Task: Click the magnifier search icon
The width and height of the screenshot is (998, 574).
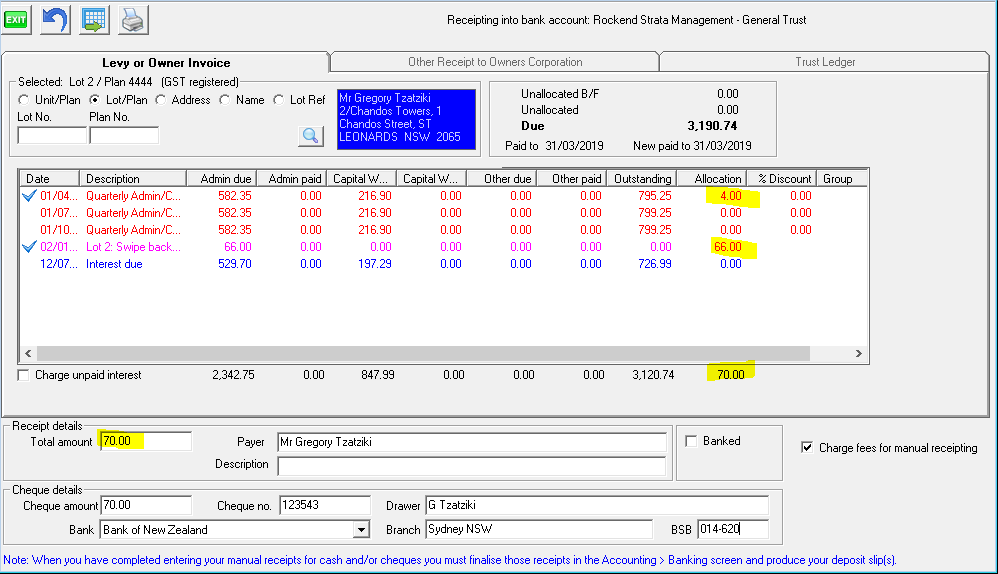Action: [311, 136]
